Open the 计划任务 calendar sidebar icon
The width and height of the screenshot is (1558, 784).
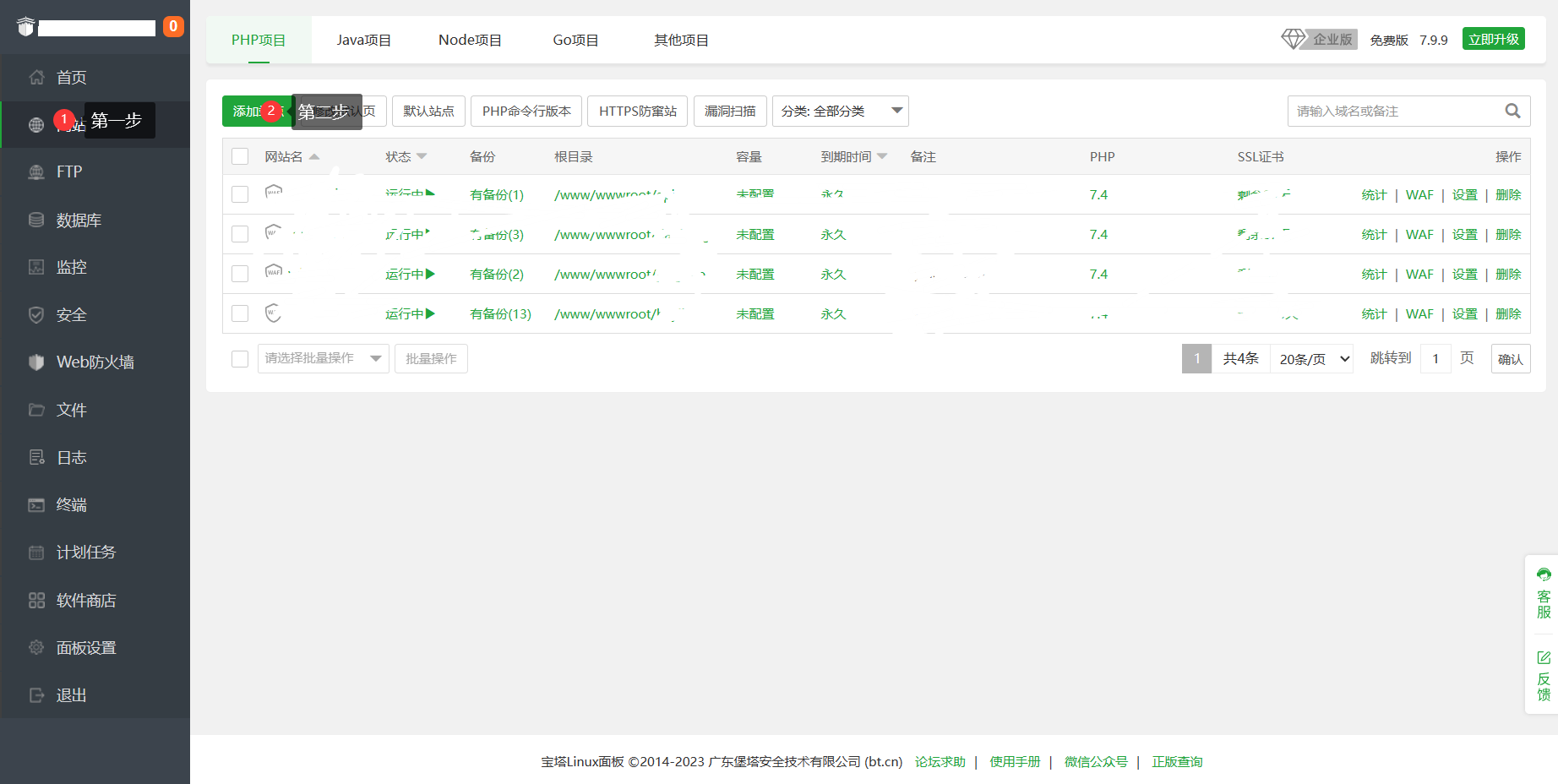(x=36, y=553)
